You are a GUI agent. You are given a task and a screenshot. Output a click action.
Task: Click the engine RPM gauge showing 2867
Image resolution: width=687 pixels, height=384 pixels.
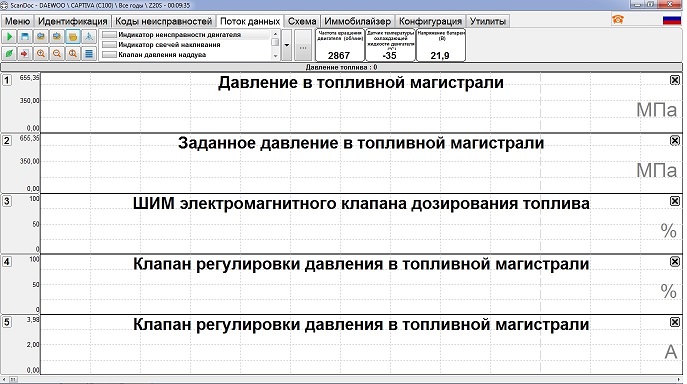click(340, 45)
